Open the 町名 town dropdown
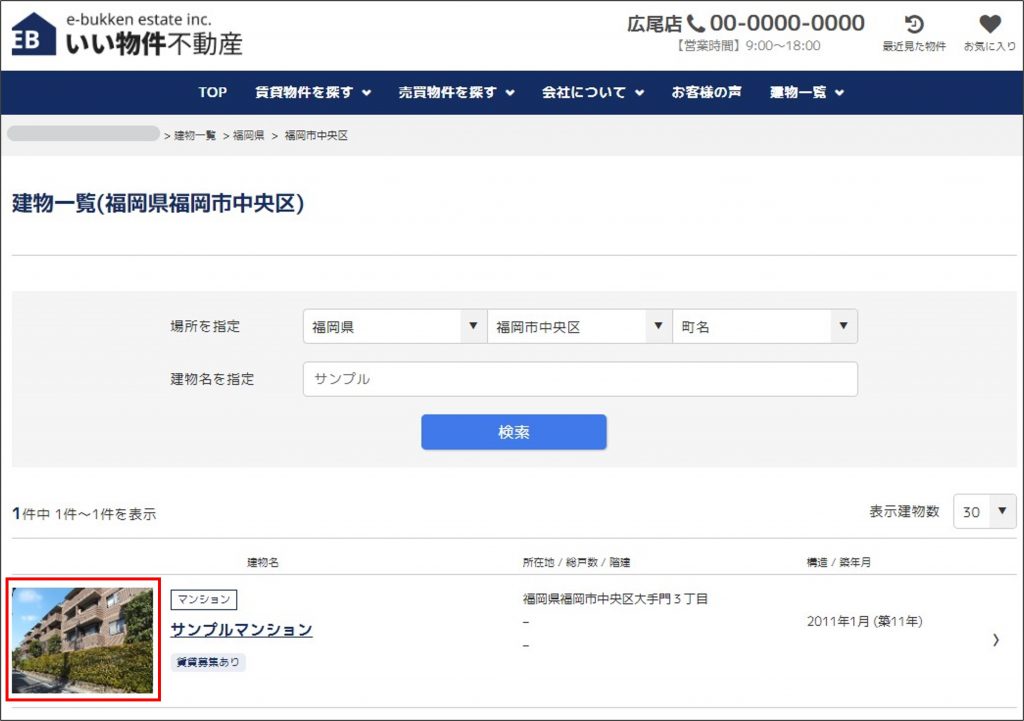1024x721 pixels. [764, 327]
